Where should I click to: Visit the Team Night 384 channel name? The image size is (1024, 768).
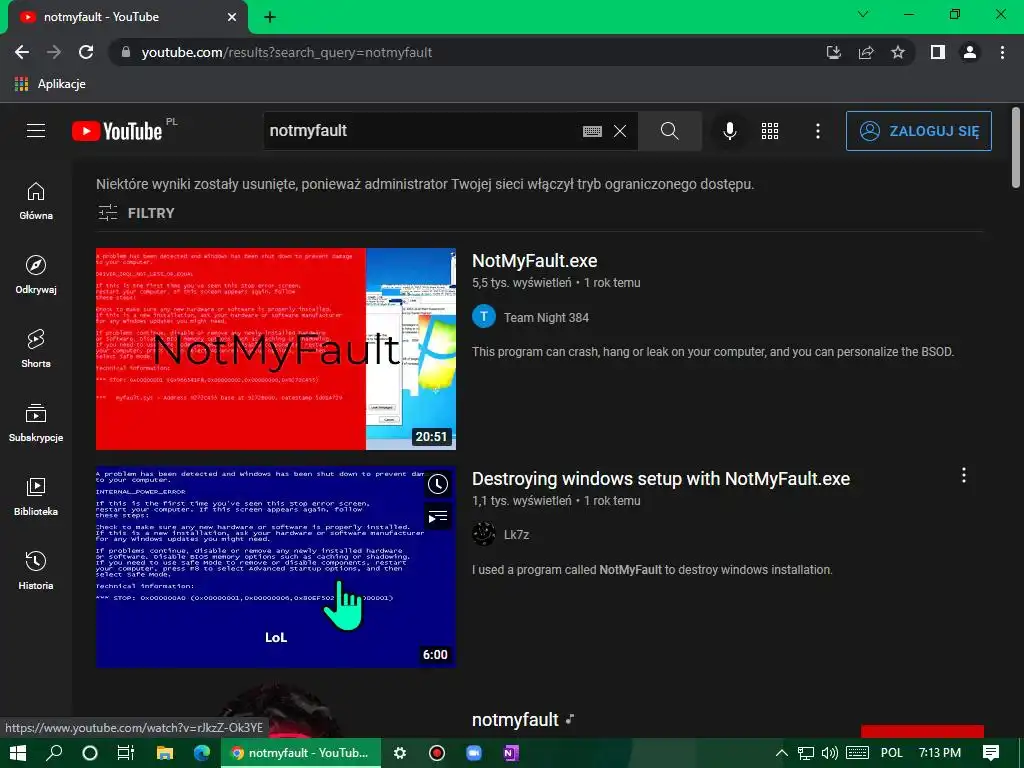coord(546,317)
